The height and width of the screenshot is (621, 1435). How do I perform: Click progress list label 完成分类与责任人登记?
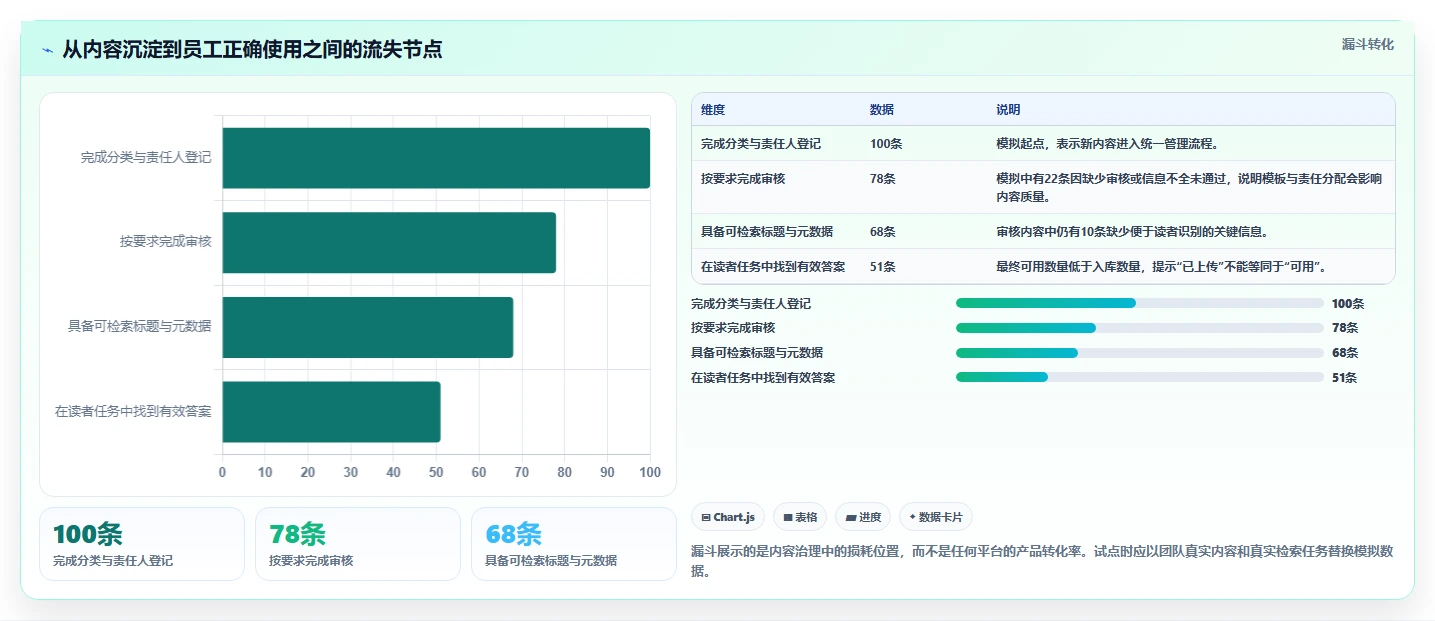pos(751,304)
